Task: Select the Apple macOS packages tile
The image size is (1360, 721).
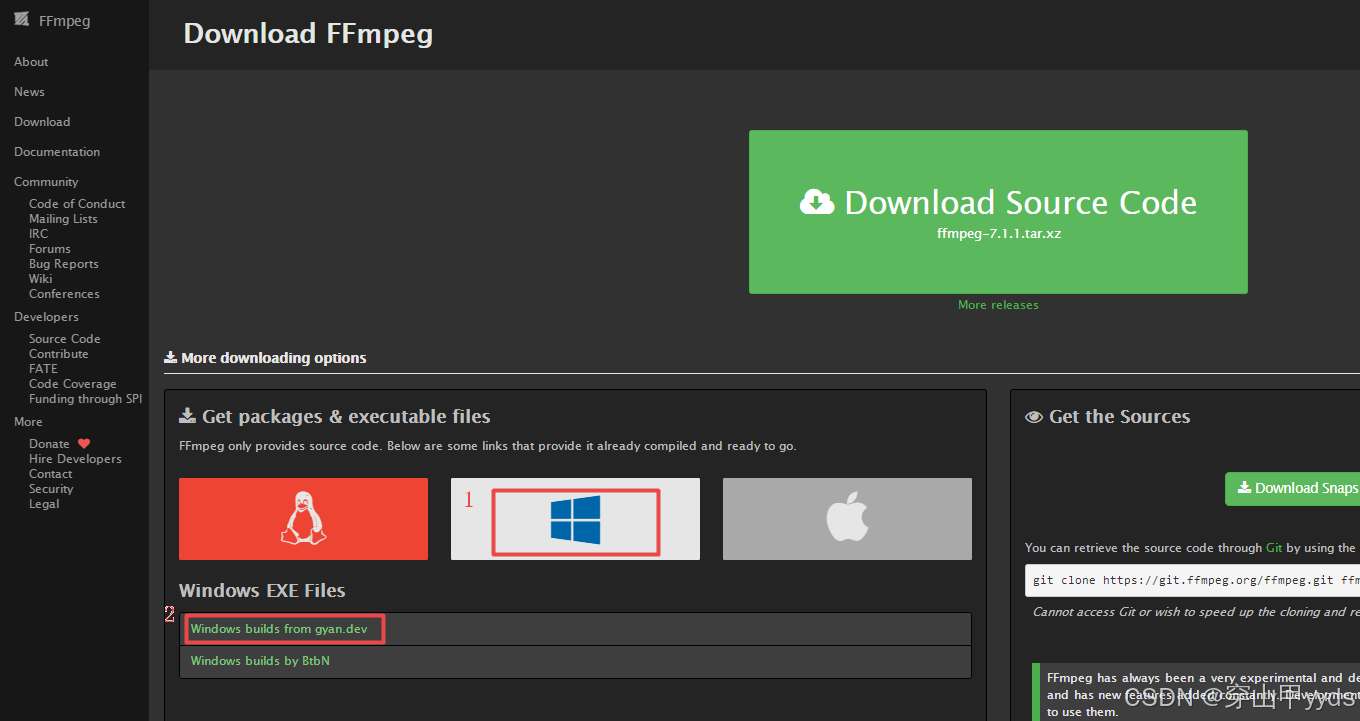Action: coord(847,518)
